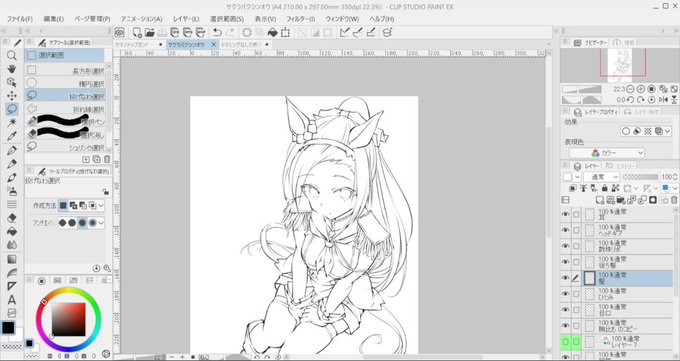Screen dimensions: 680x361
Task: Open the ファイル(F) menu
Action: click(20, 19)
